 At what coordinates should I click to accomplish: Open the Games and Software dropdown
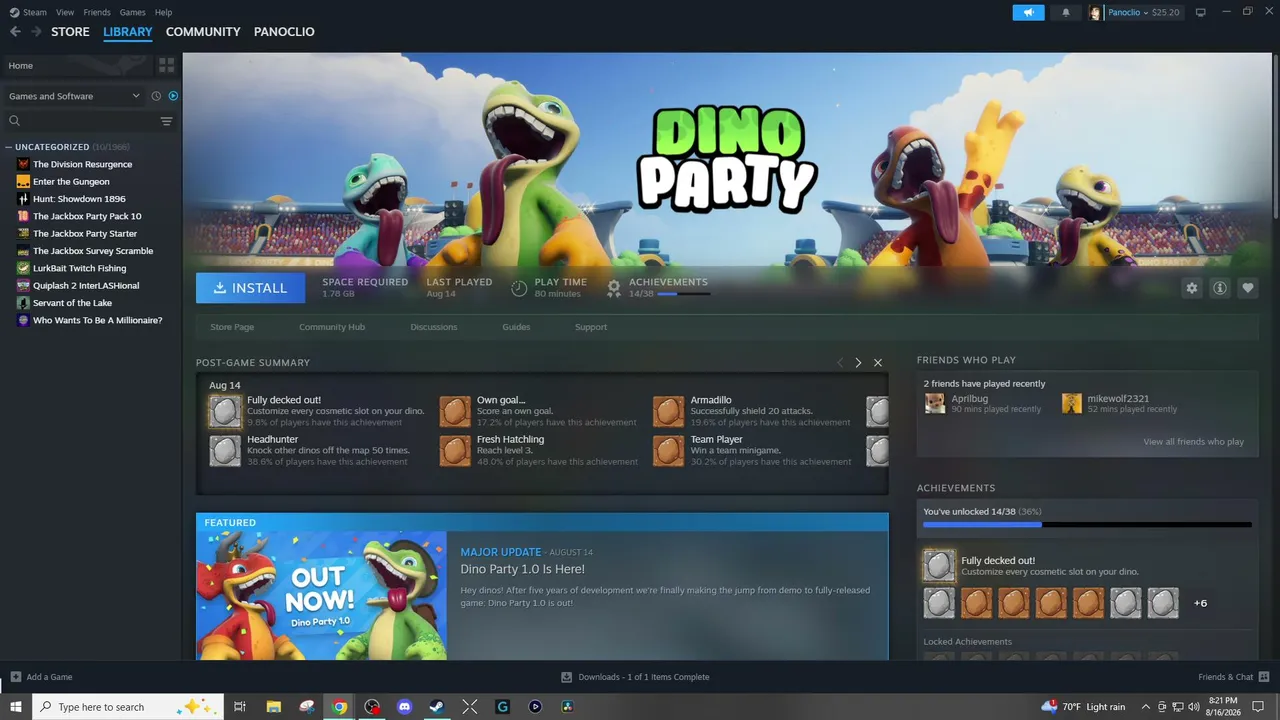coord(74,96)
